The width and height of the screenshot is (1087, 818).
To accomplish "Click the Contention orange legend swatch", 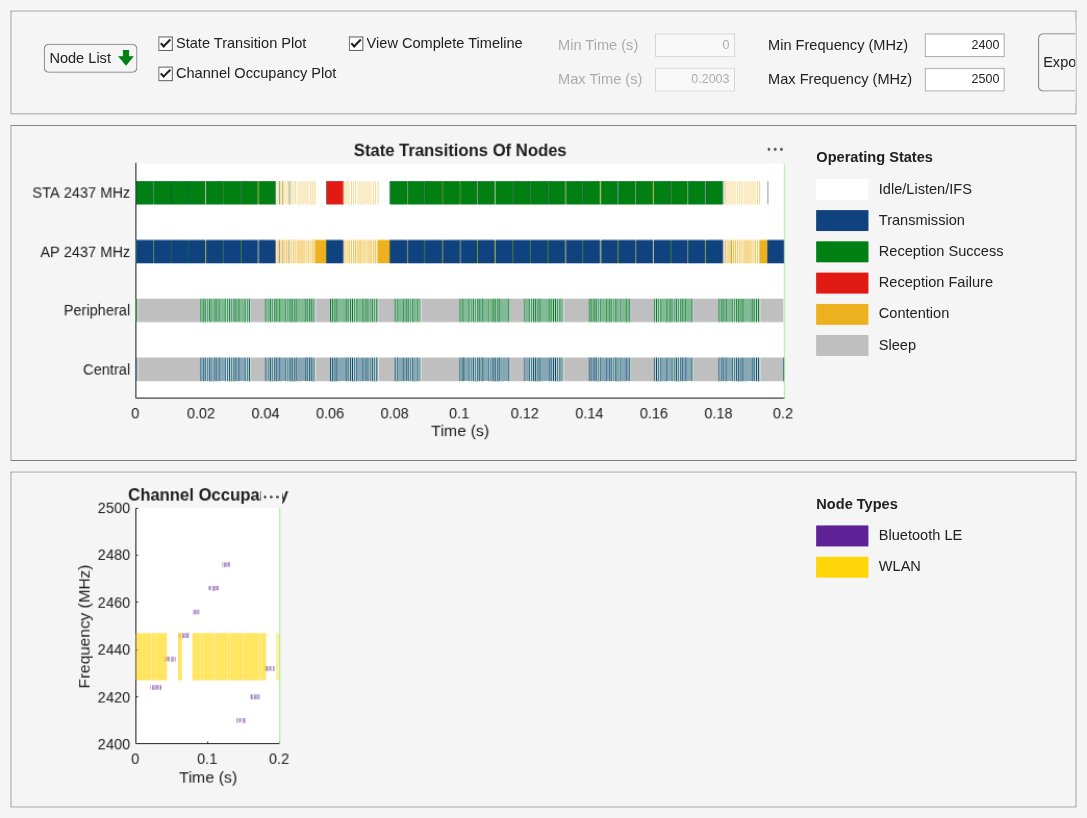I will [x=842, y=314].
